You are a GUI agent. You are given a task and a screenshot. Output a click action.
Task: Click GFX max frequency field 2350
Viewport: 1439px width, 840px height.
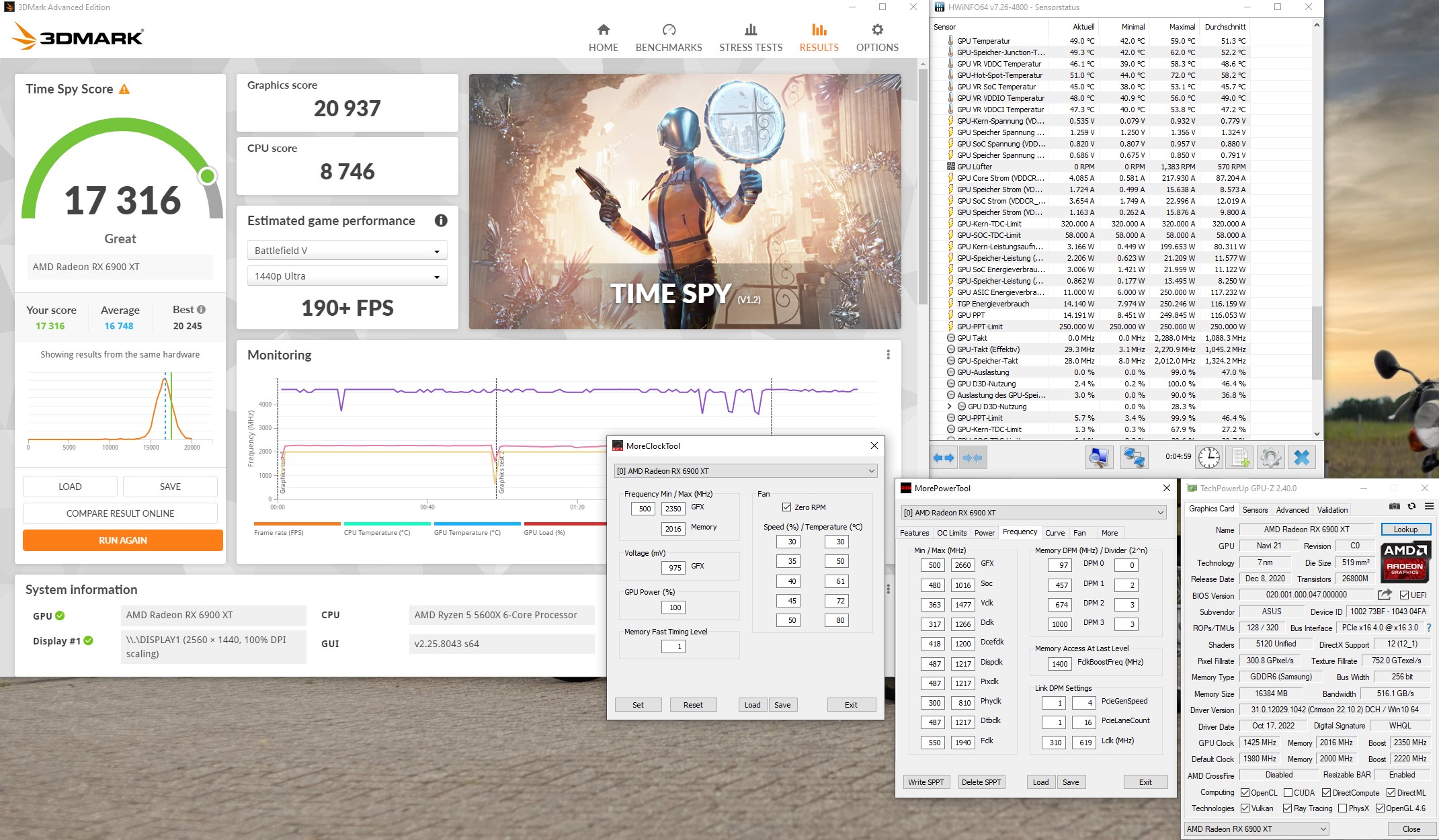pyautogui.click(x=673, y=509)
